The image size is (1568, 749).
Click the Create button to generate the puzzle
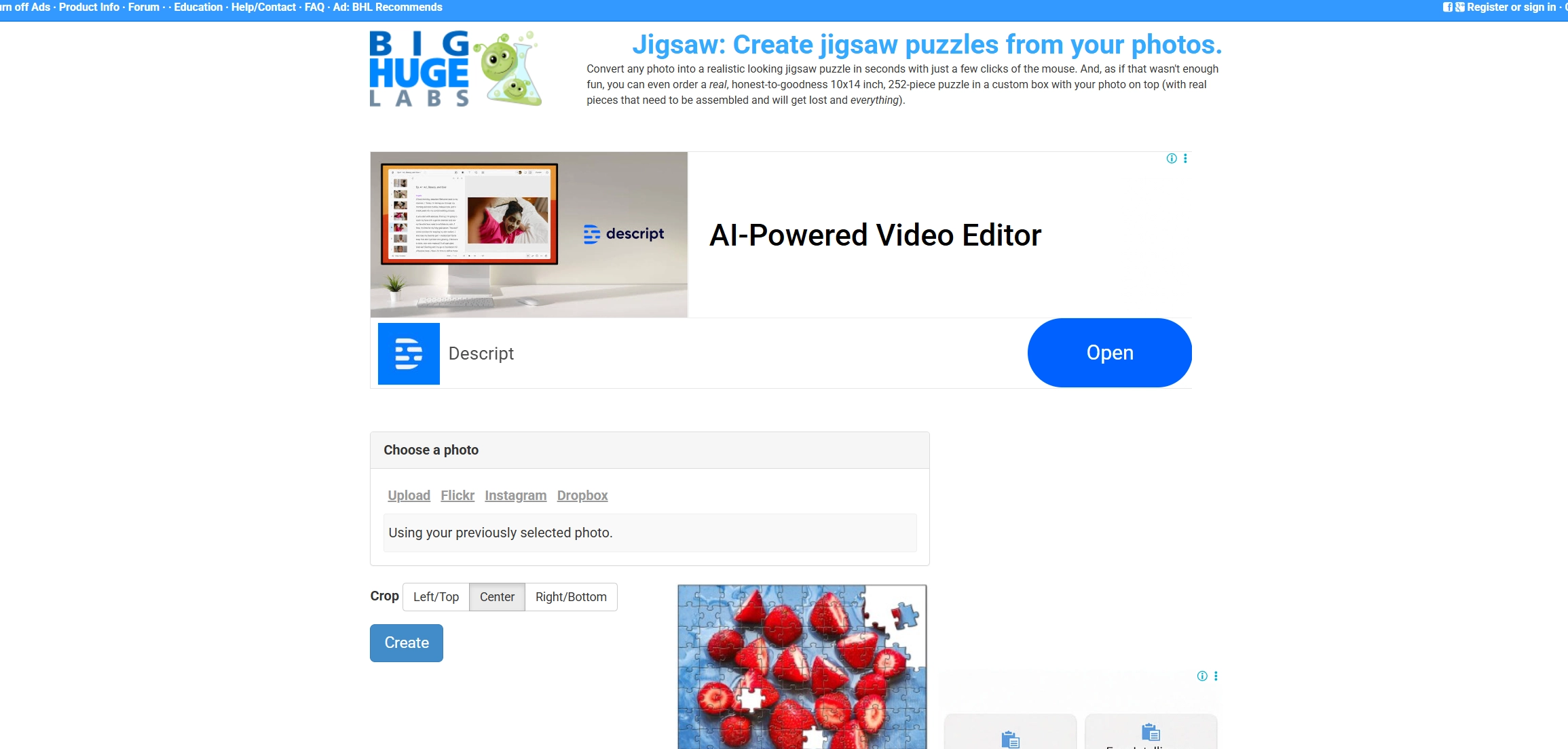pyautogui.click(x=406, y=642)
